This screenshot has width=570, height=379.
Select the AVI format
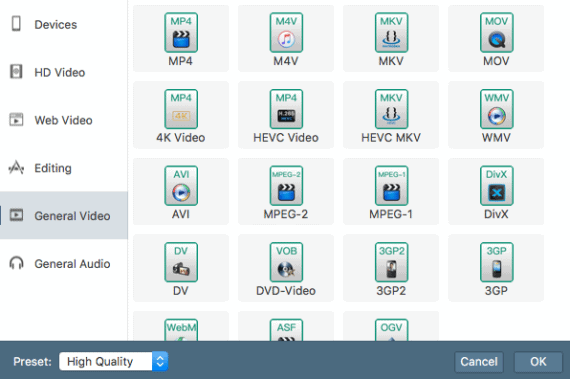[181, 191]
